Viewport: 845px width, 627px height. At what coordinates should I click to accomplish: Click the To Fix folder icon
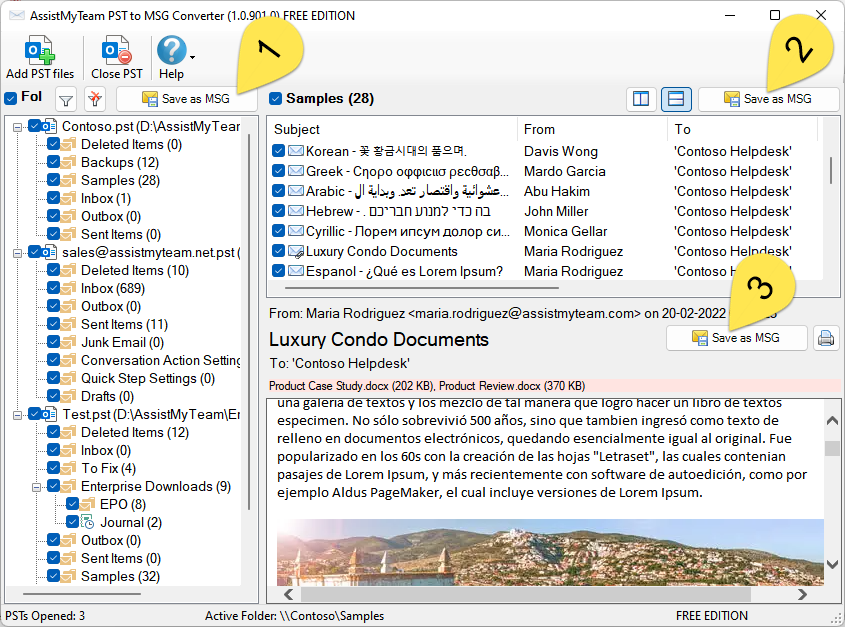click(68, 468)
